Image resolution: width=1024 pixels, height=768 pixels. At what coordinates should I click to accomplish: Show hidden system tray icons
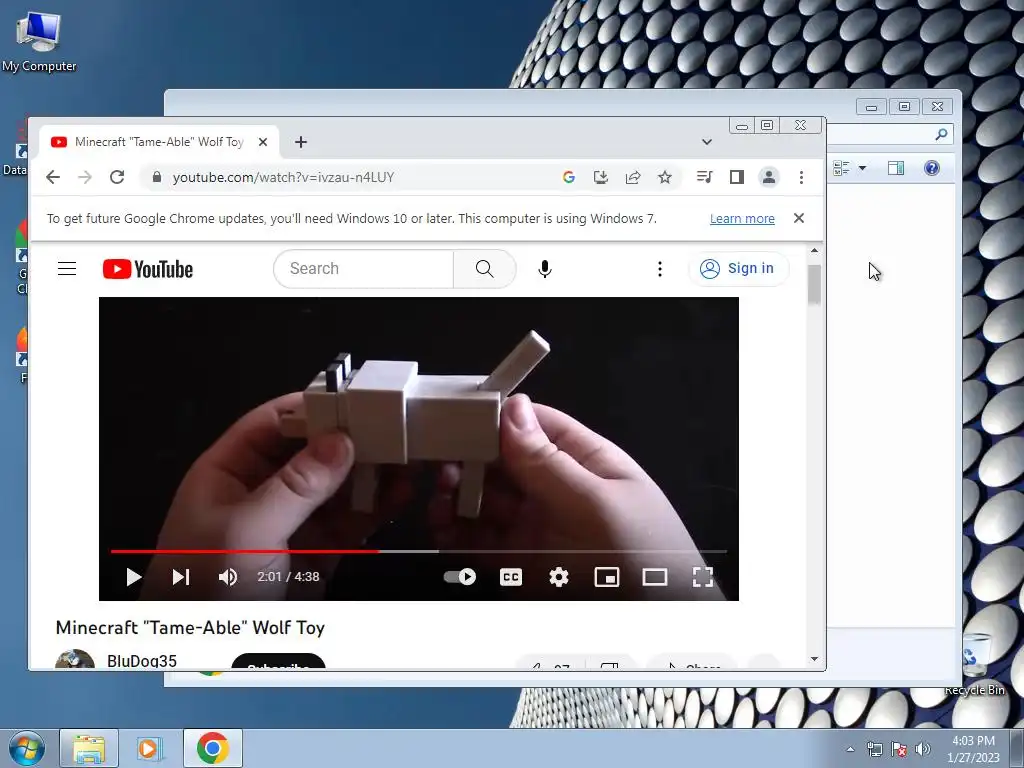(x=850, y=749)
